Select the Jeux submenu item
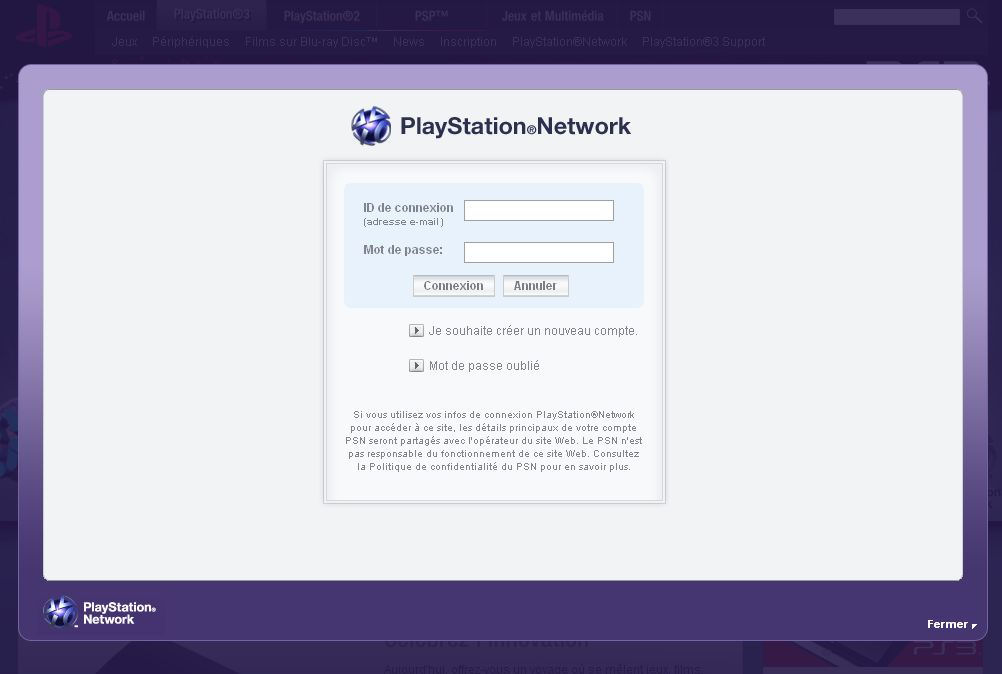The image size is (1002, 674). click(125, 42)
